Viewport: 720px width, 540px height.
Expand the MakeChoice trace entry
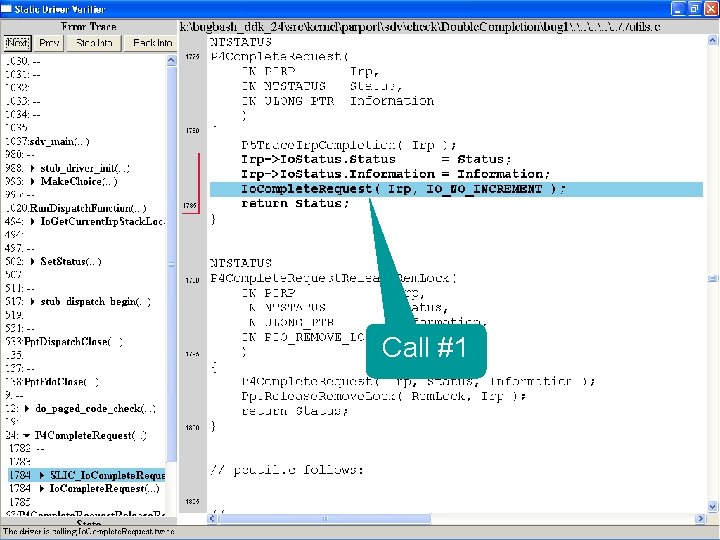point(32,182)
